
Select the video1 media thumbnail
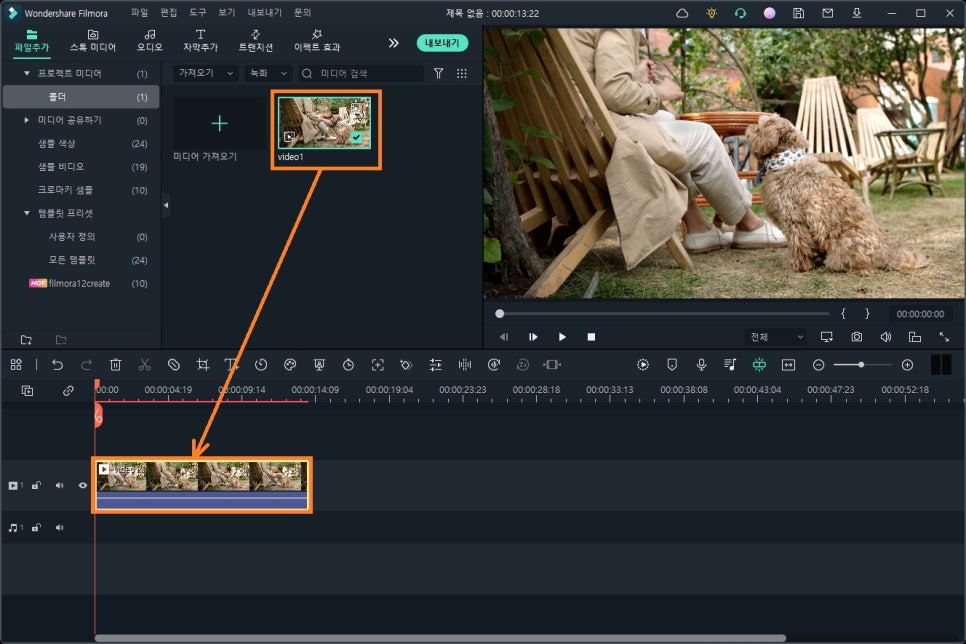(325, 123)
